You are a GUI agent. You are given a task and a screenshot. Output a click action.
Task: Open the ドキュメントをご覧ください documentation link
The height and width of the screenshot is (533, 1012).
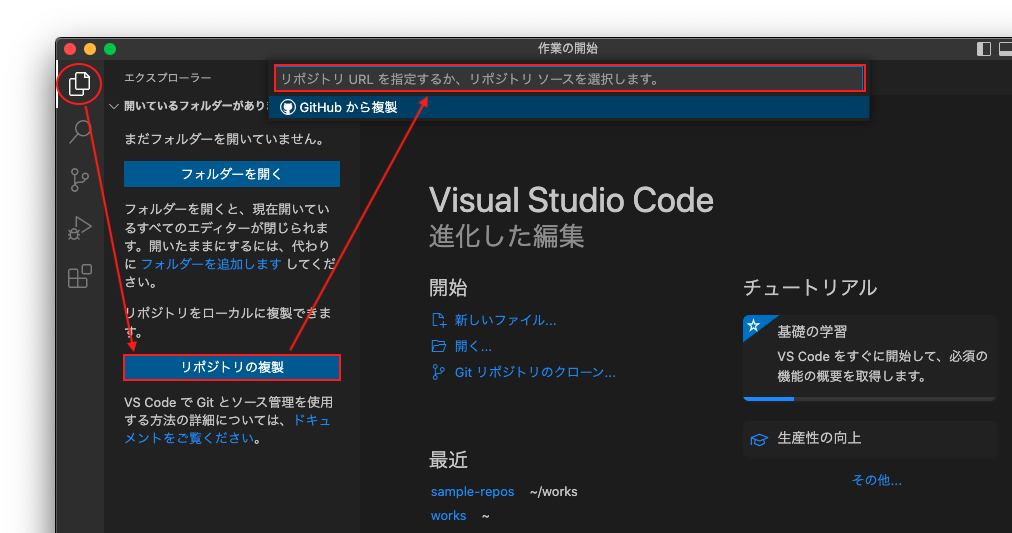[x=227, y=429]
